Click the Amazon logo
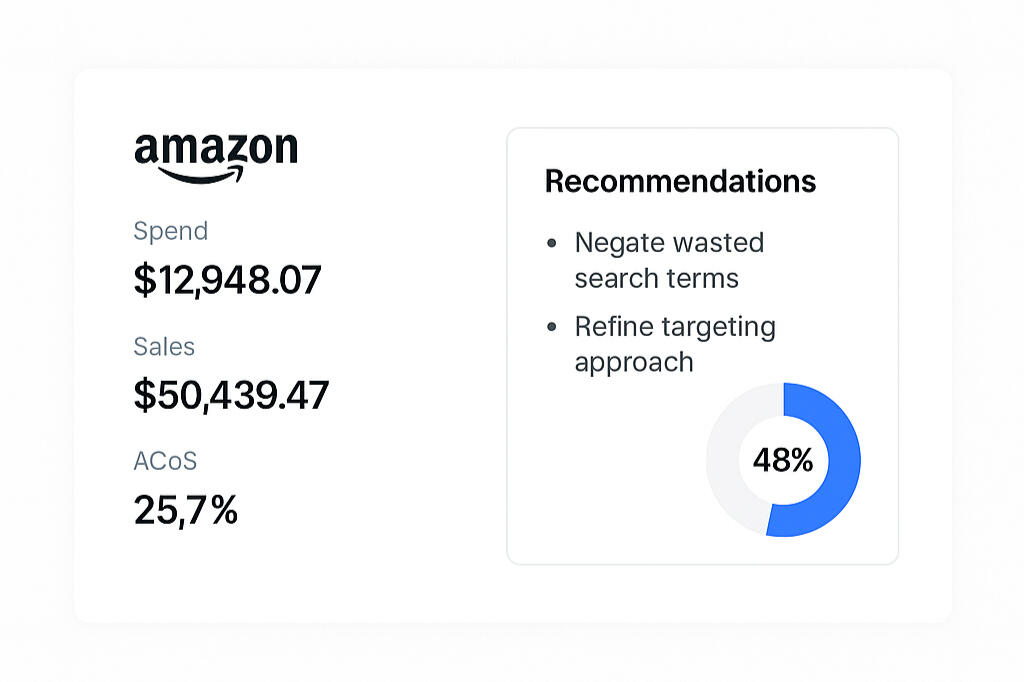The width and height of the screenshot is (1024, 682). 216,157
